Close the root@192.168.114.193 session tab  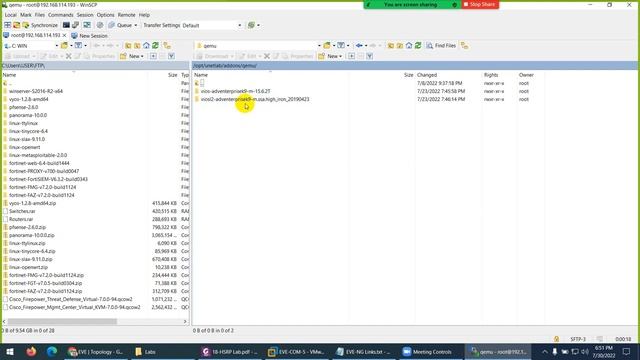click(x=64, y=36)
